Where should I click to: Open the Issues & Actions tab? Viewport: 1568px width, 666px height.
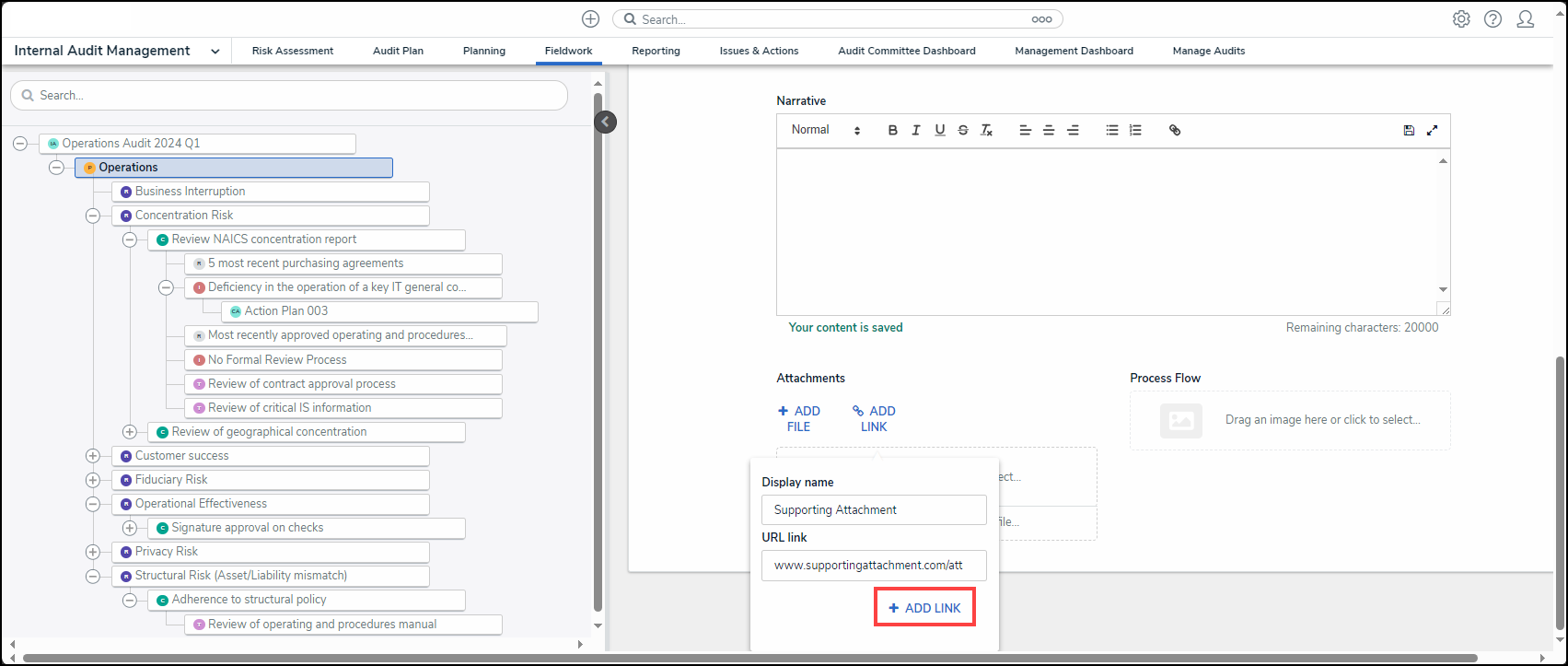[x=759, y=52]
